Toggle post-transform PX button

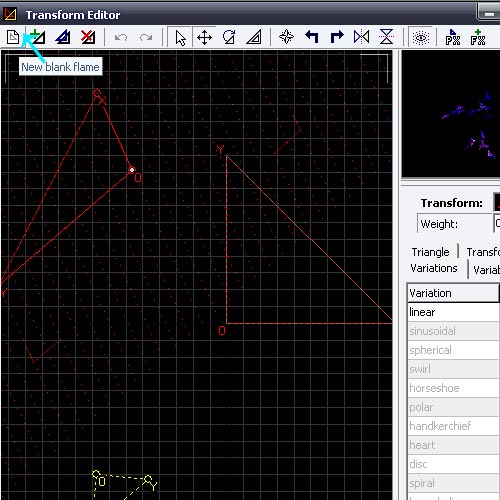pyautogui.click(x=453, y=37)
